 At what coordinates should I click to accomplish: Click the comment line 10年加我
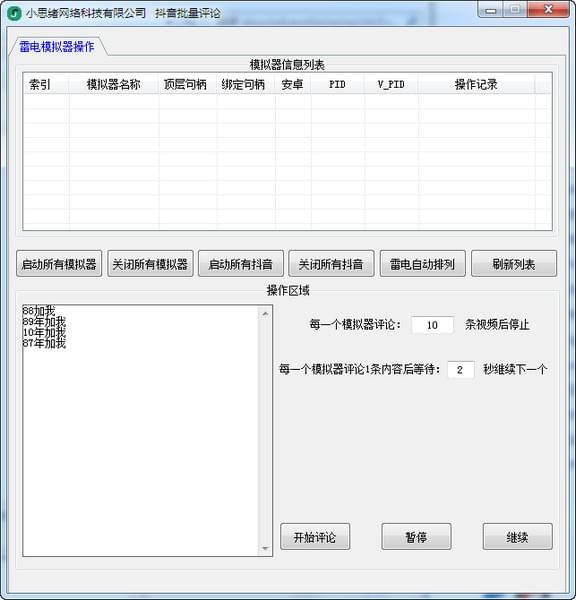(44, 332)
